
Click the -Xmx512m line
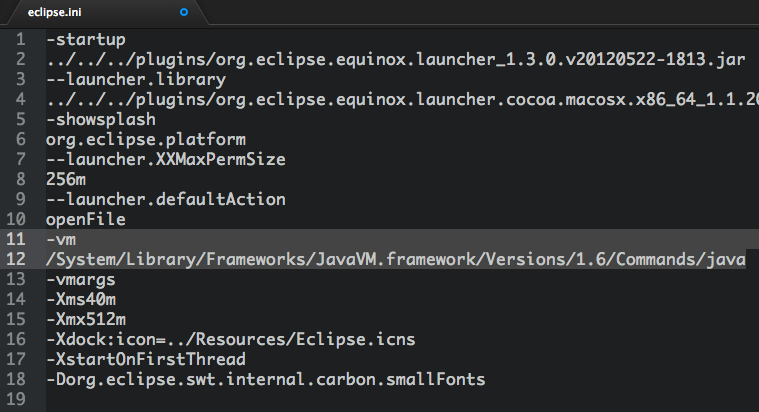tap(86, 320)
